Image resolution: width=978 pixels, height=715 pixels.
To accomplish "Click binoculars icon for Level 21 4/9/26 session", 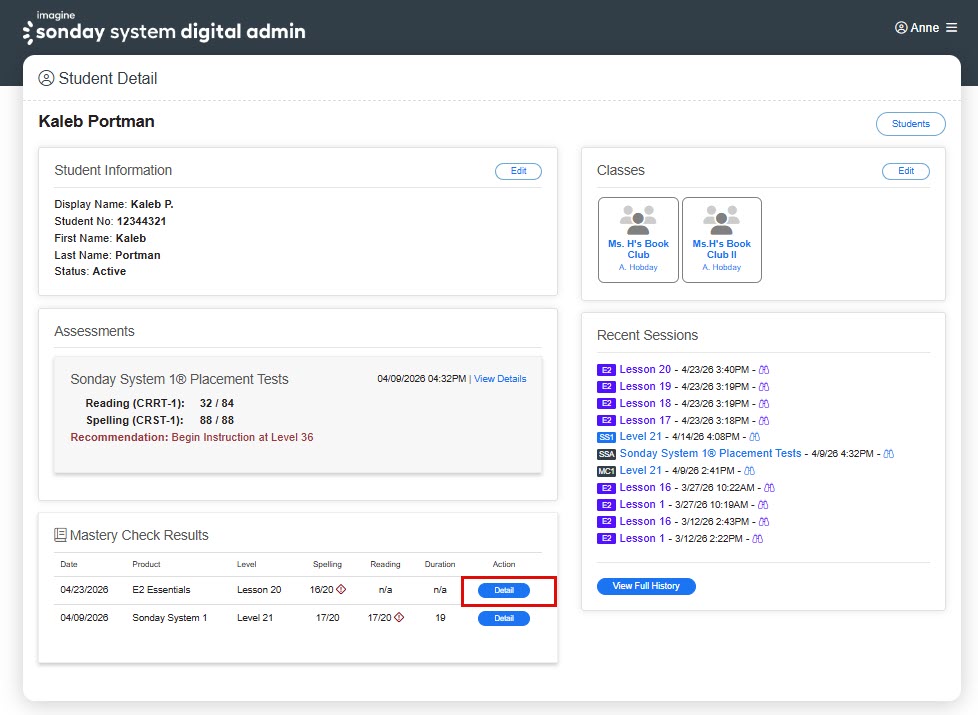I will [x=750, y=470].
